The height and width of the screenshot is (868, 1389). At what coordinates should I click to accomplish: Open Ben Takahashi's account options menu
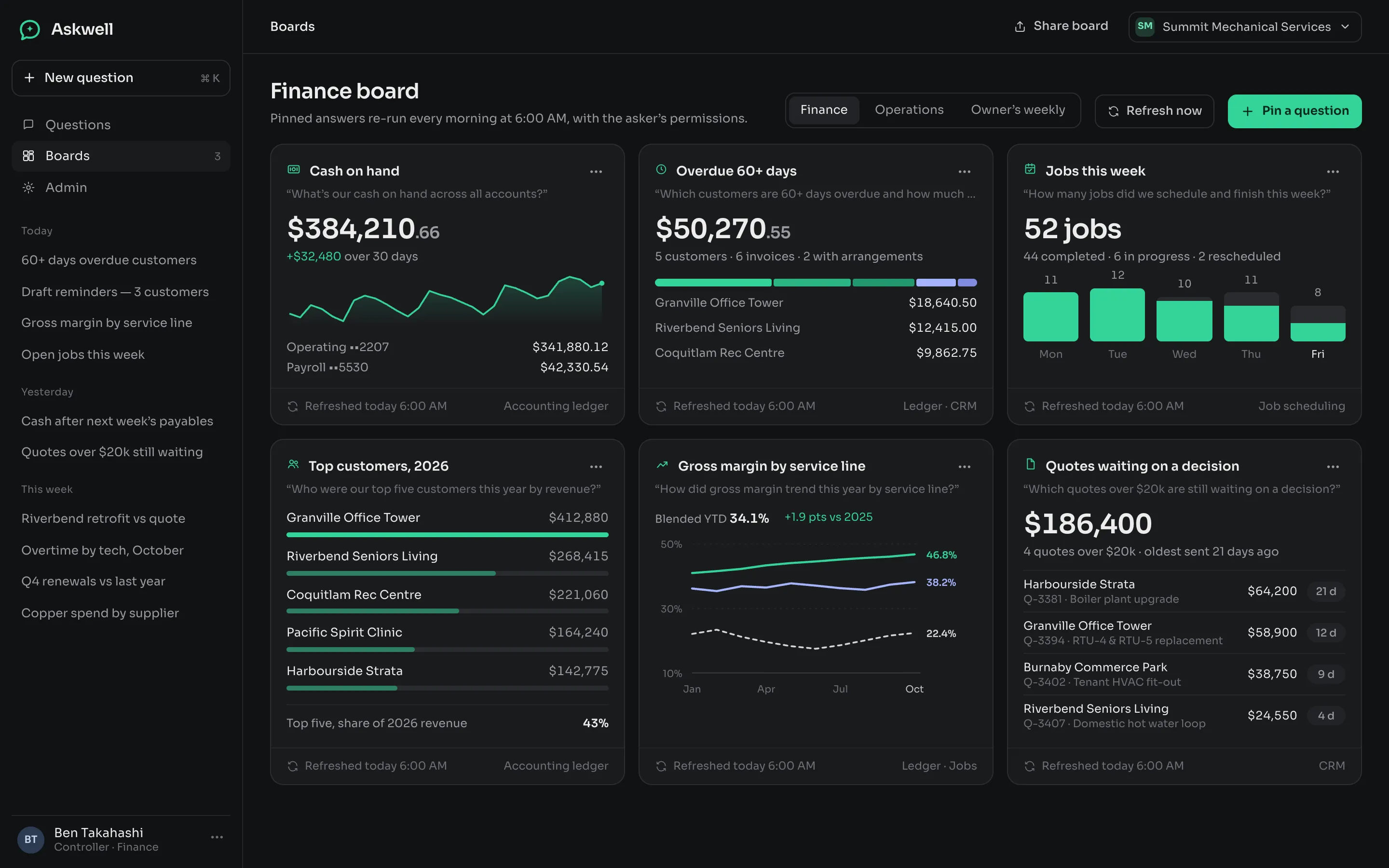[217, 838]
